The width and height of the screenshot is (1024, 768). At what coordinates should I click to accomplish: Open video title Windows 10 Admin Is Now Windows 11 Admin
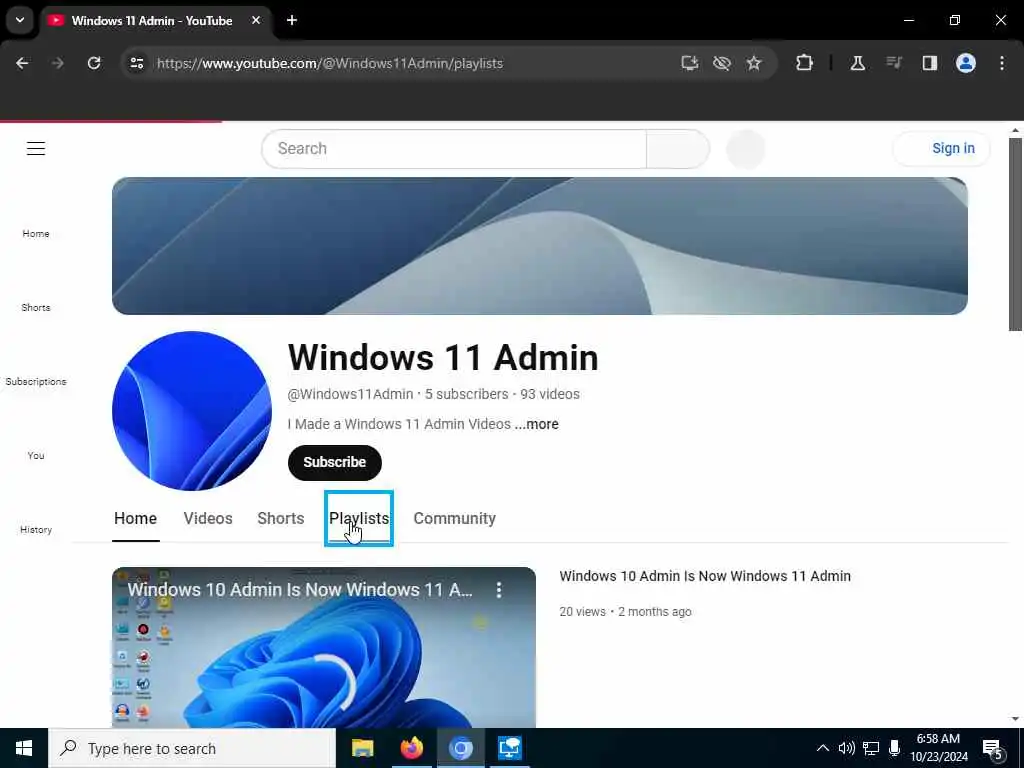point(705,576)
